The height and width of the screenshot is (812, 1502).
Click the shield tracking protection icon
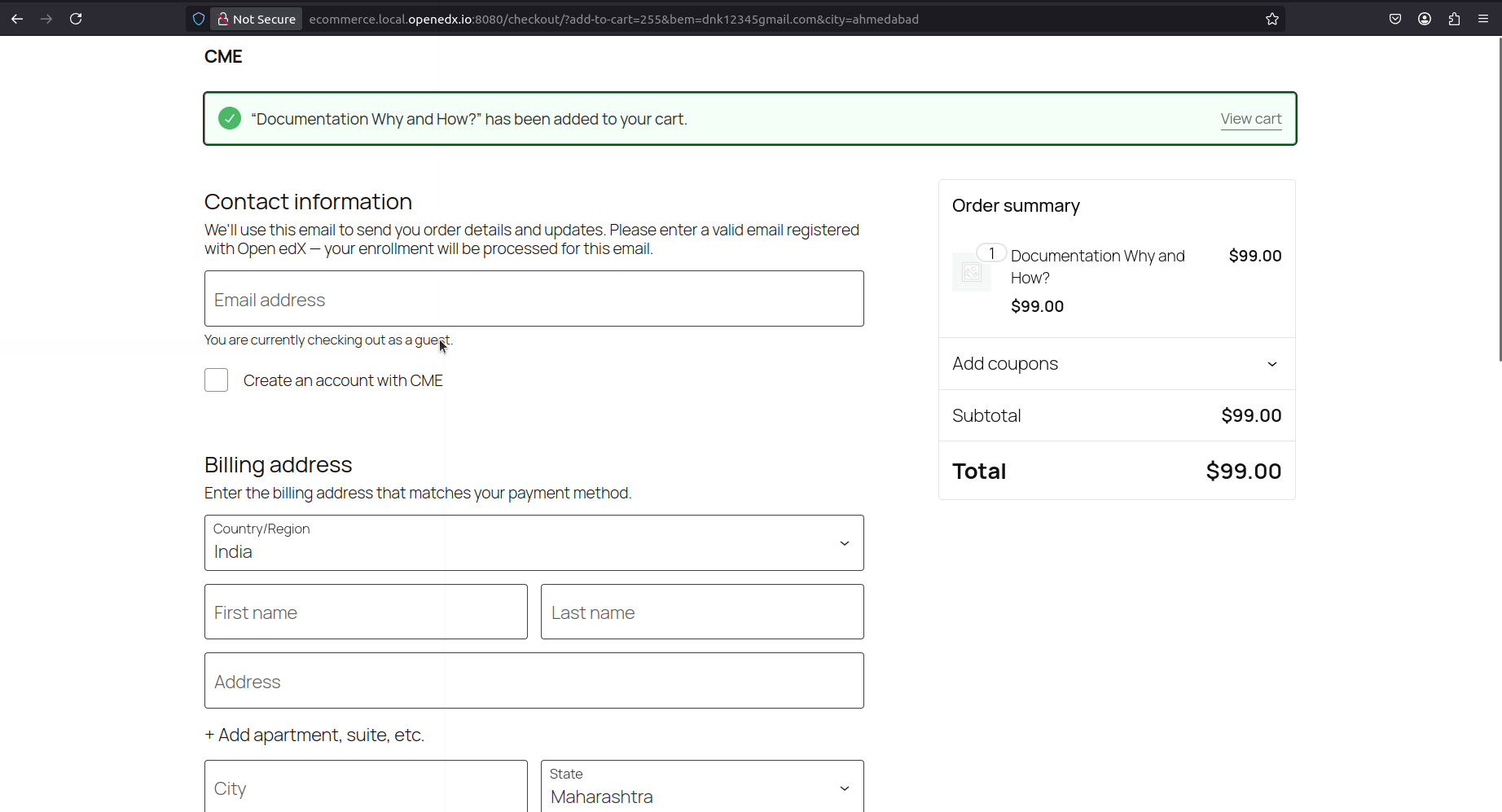(x=198, y=19)
